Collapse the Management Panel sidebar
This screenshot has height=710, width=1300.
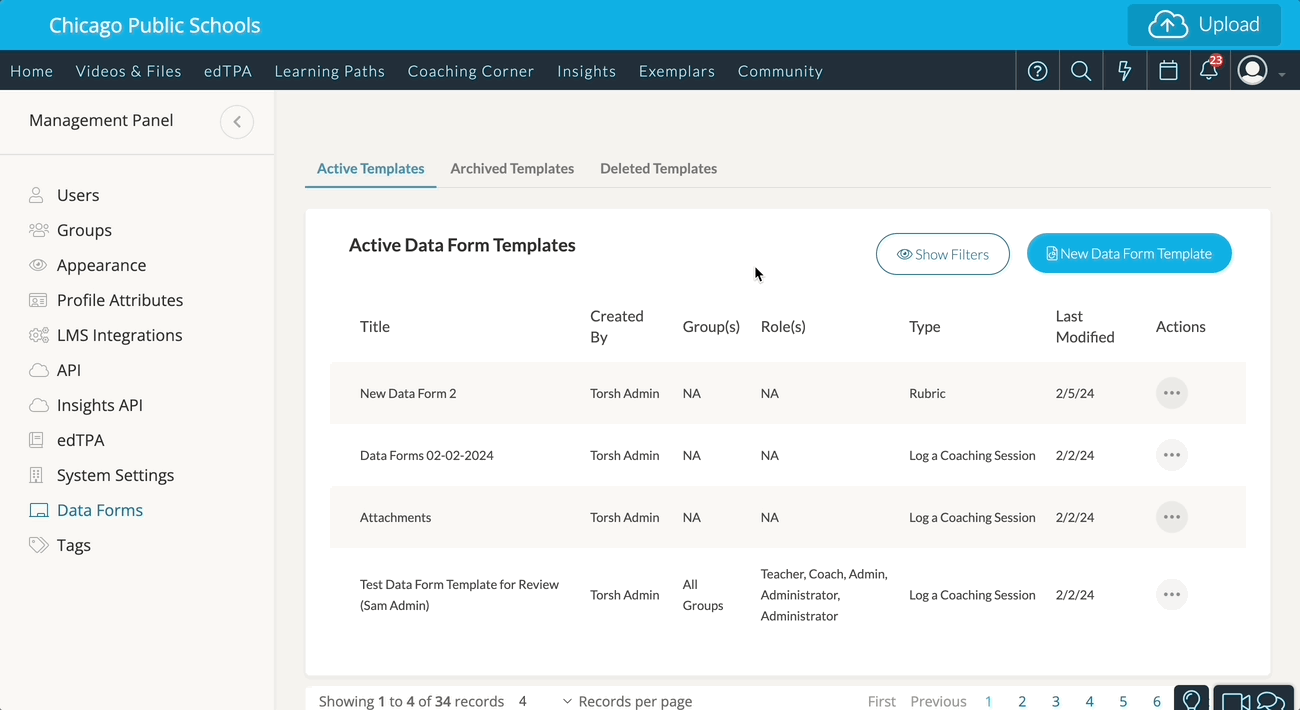click(x=237, y=122)
